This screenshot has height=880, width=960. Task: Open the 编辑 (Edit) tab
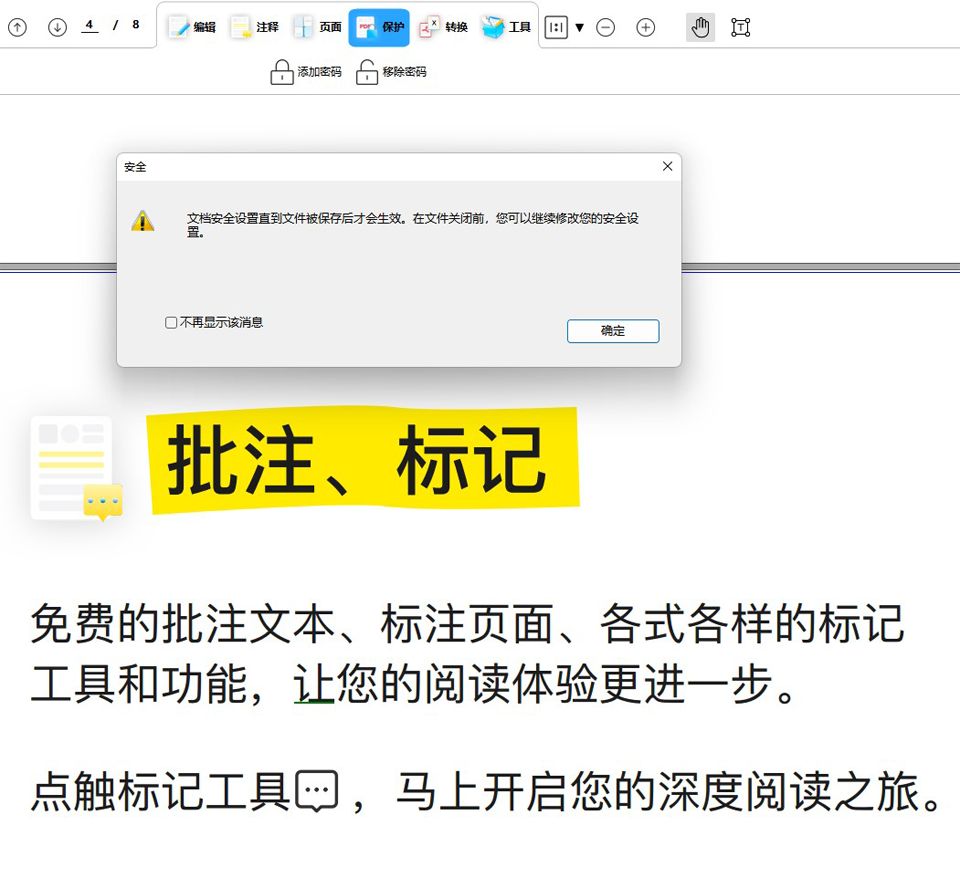(x=192, y=27)
